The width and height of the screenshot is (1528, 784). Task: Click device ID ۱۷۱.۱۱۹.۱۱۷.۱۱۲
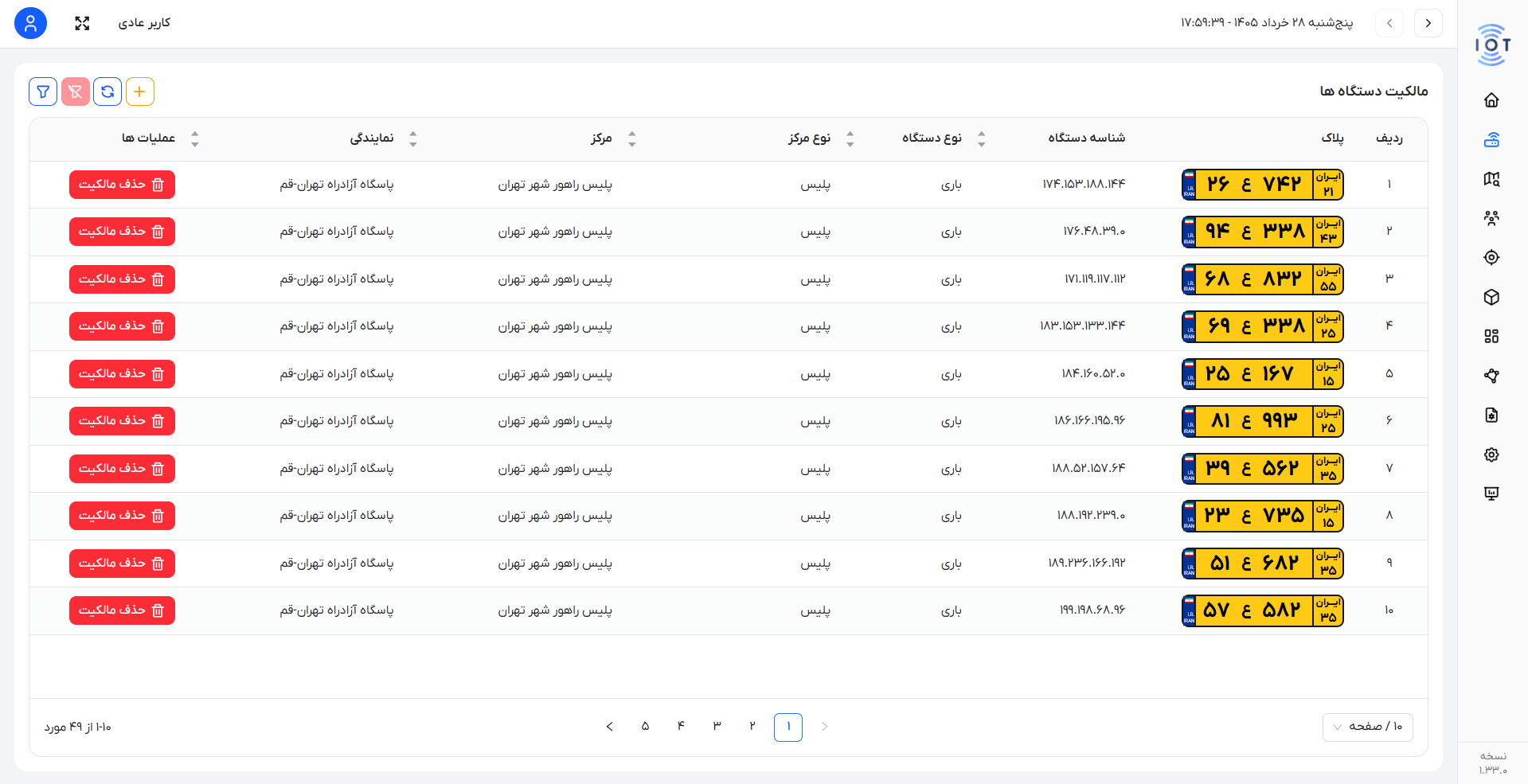[1095, 279]
